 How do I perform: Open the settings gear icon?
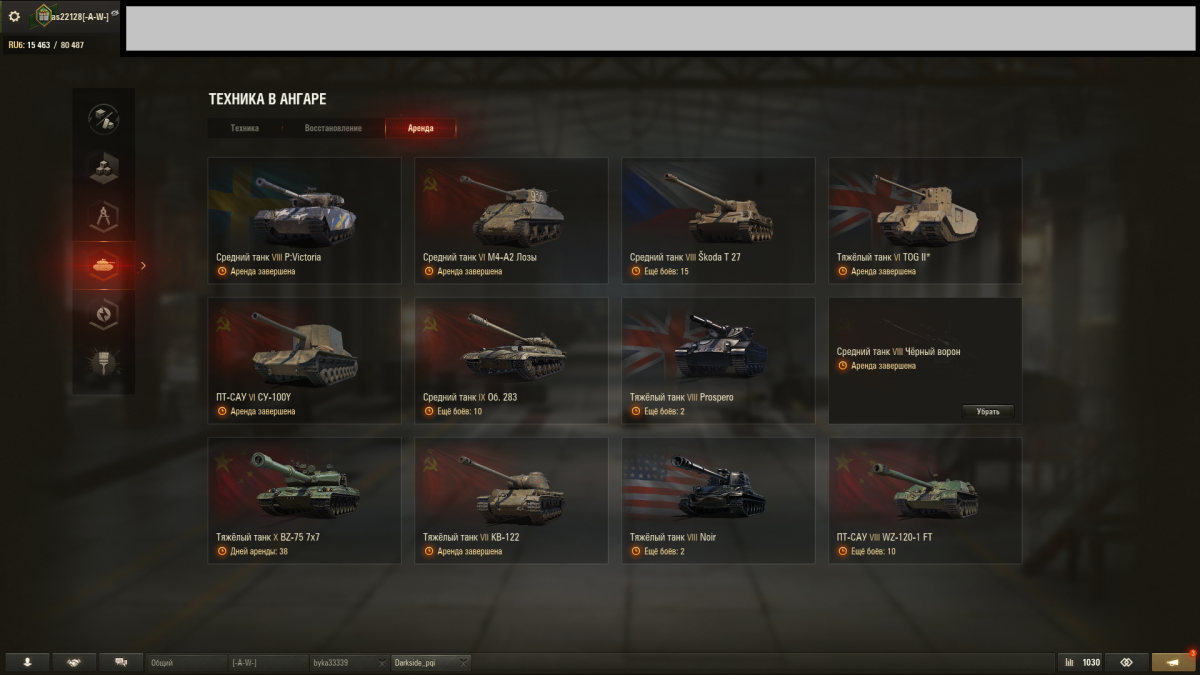(x=14, y=17)
